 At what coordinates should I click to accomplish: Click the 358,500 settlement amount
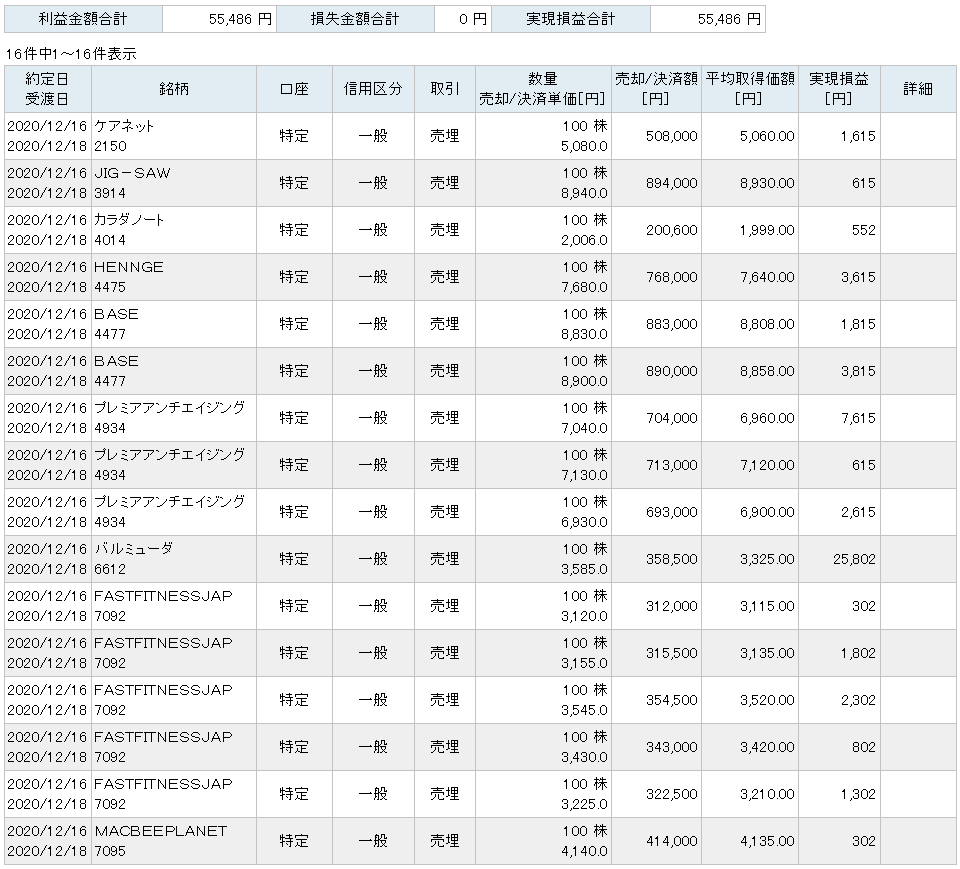tap(672, 559)
